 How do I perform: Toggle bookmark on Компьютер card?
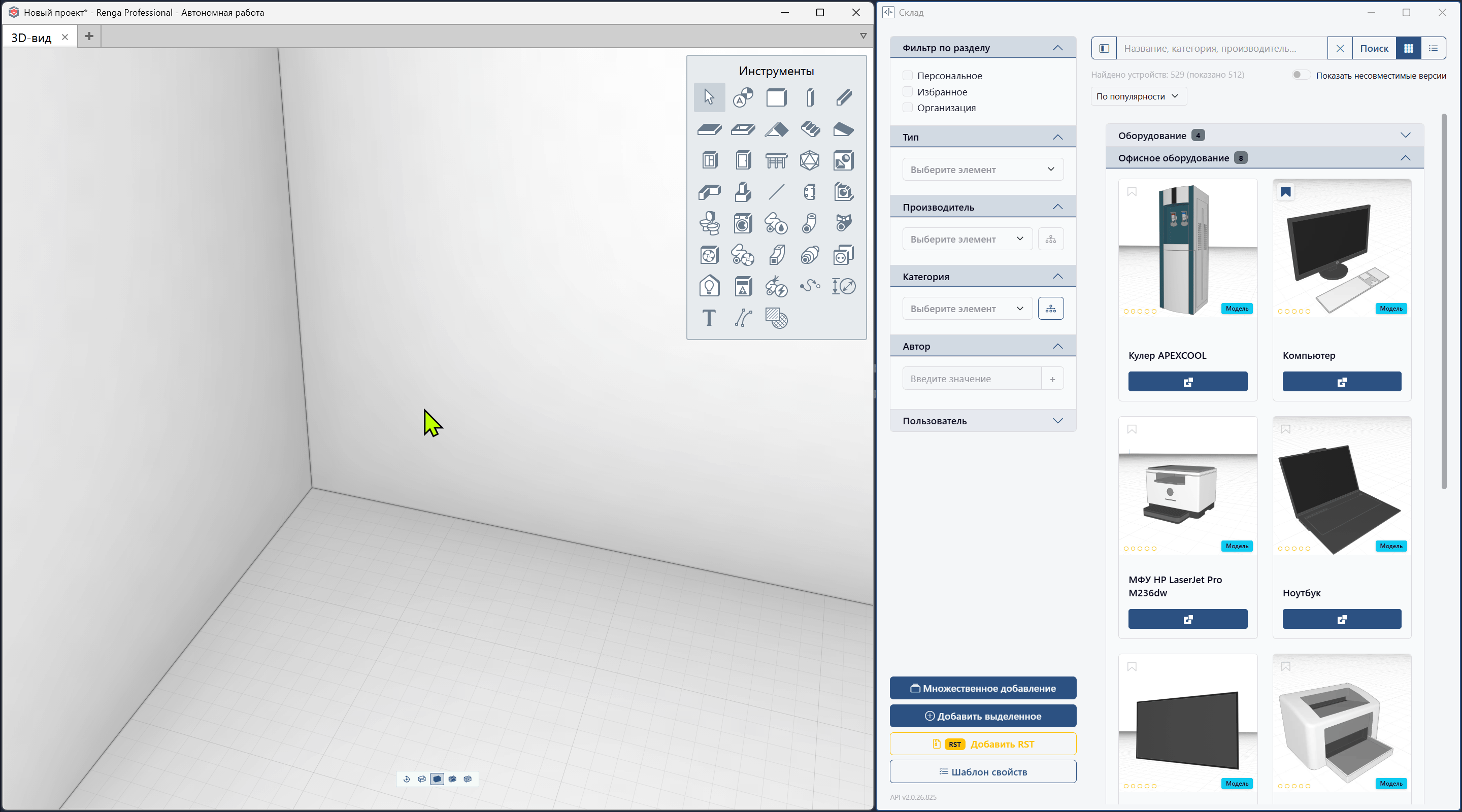coord(1285,192)
